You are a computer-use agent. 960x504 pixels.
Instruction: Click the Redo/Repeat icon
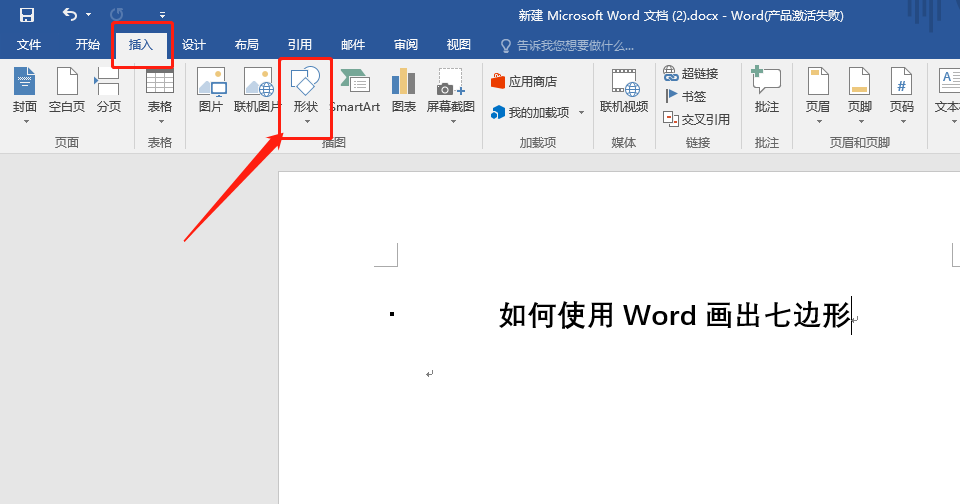116,14
